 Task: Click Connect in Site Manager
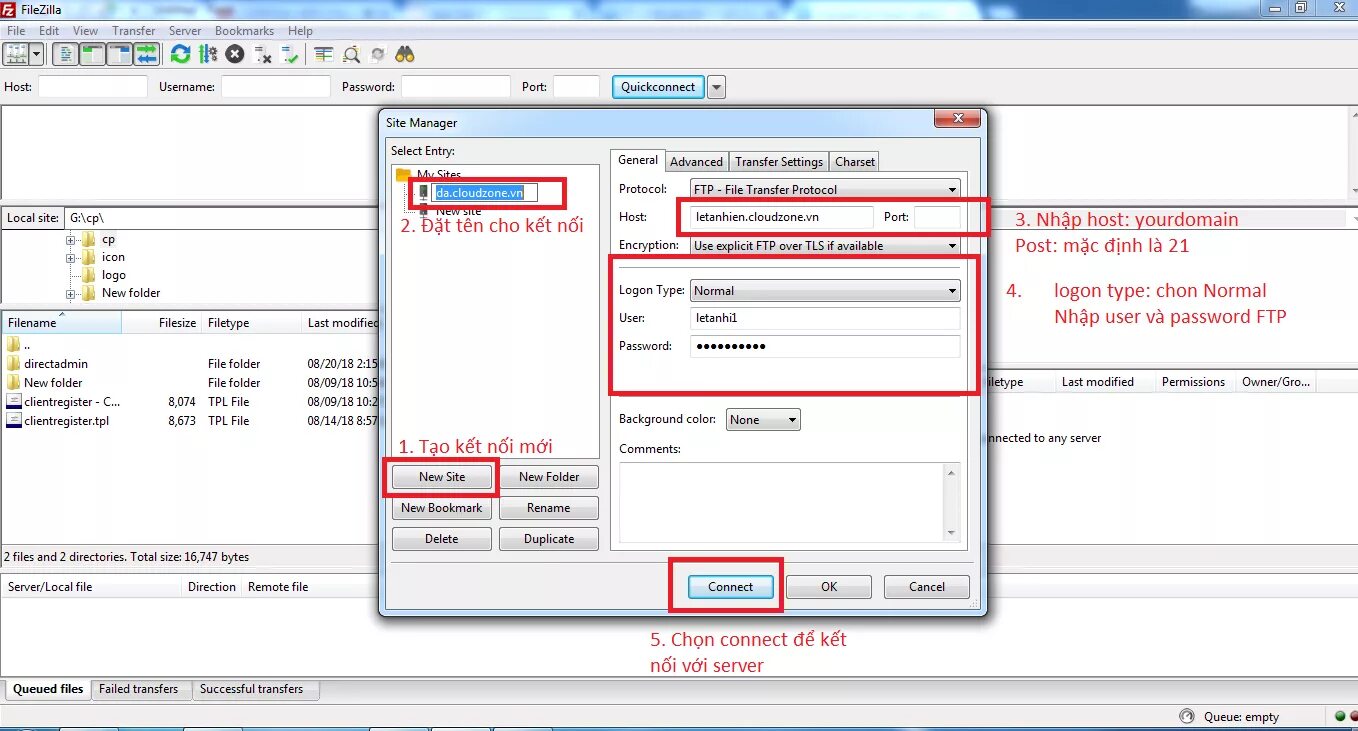pos(731,587)
